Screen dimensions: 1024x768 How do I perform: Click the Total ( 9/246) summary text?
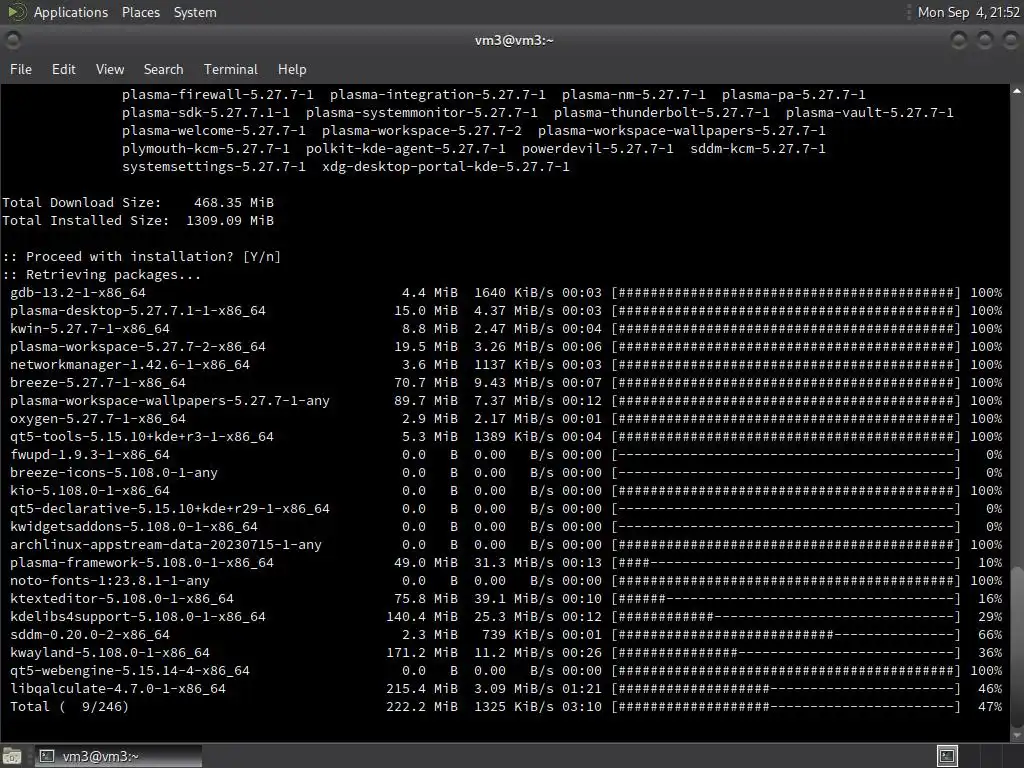coord(69,707)
